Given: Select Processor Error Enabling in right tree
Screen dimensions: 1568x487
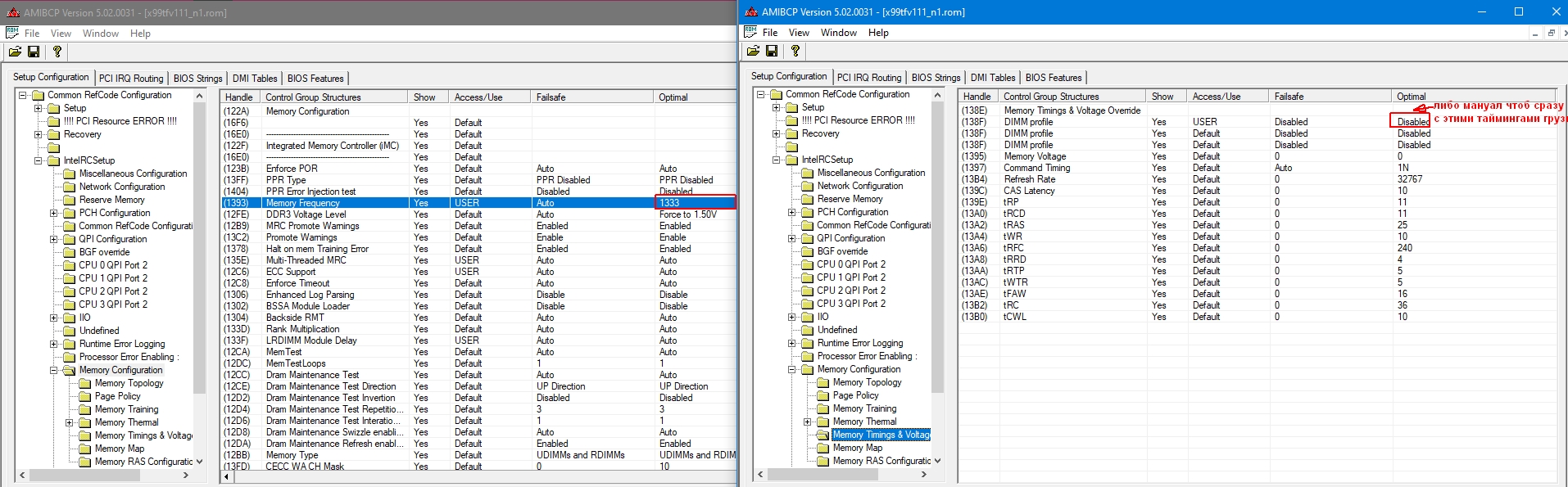Looking at the screenshot, I should [867, 356].
